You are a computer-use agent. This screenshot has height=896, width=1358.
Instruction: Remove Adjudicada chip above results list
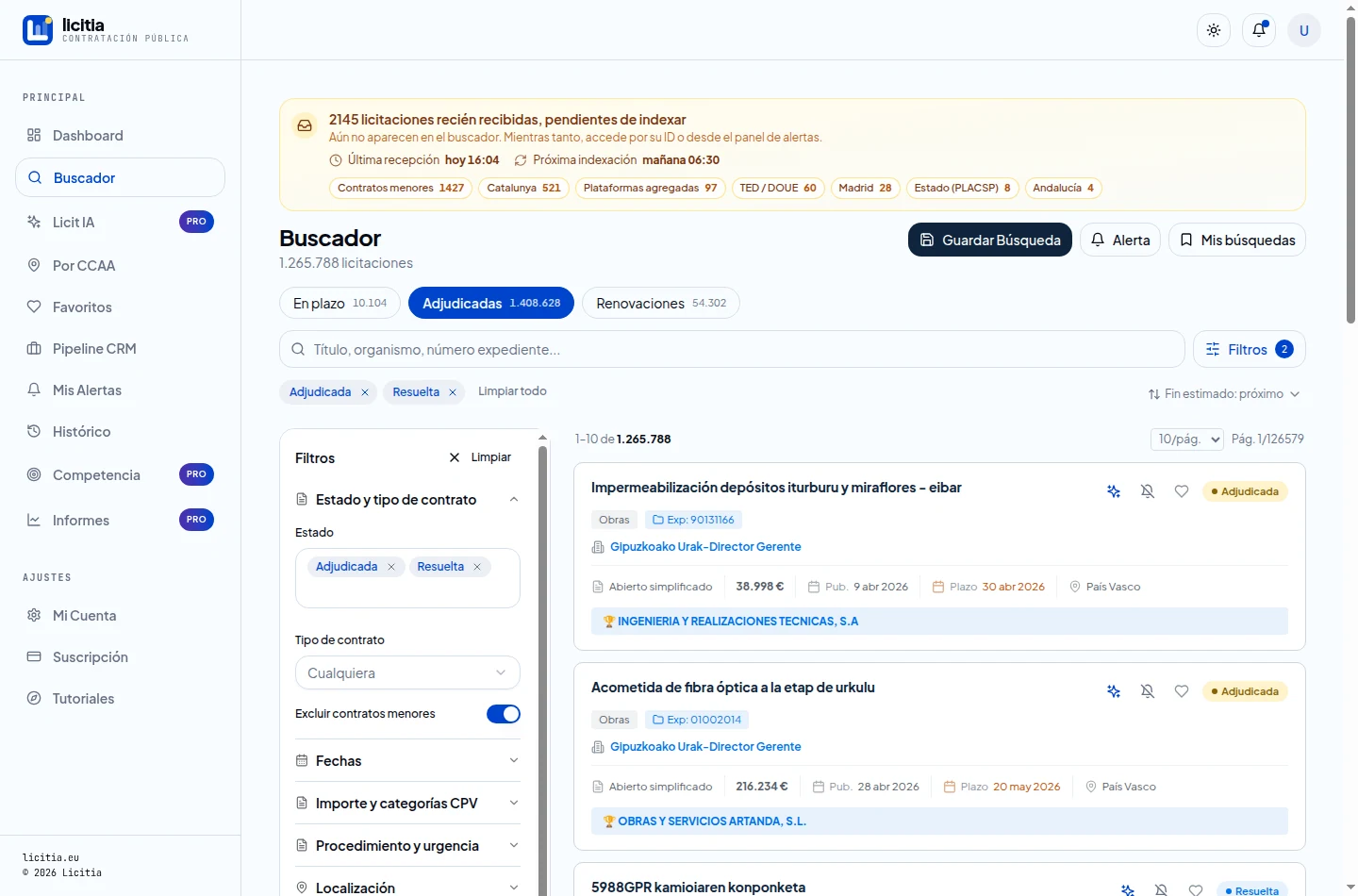365,392
